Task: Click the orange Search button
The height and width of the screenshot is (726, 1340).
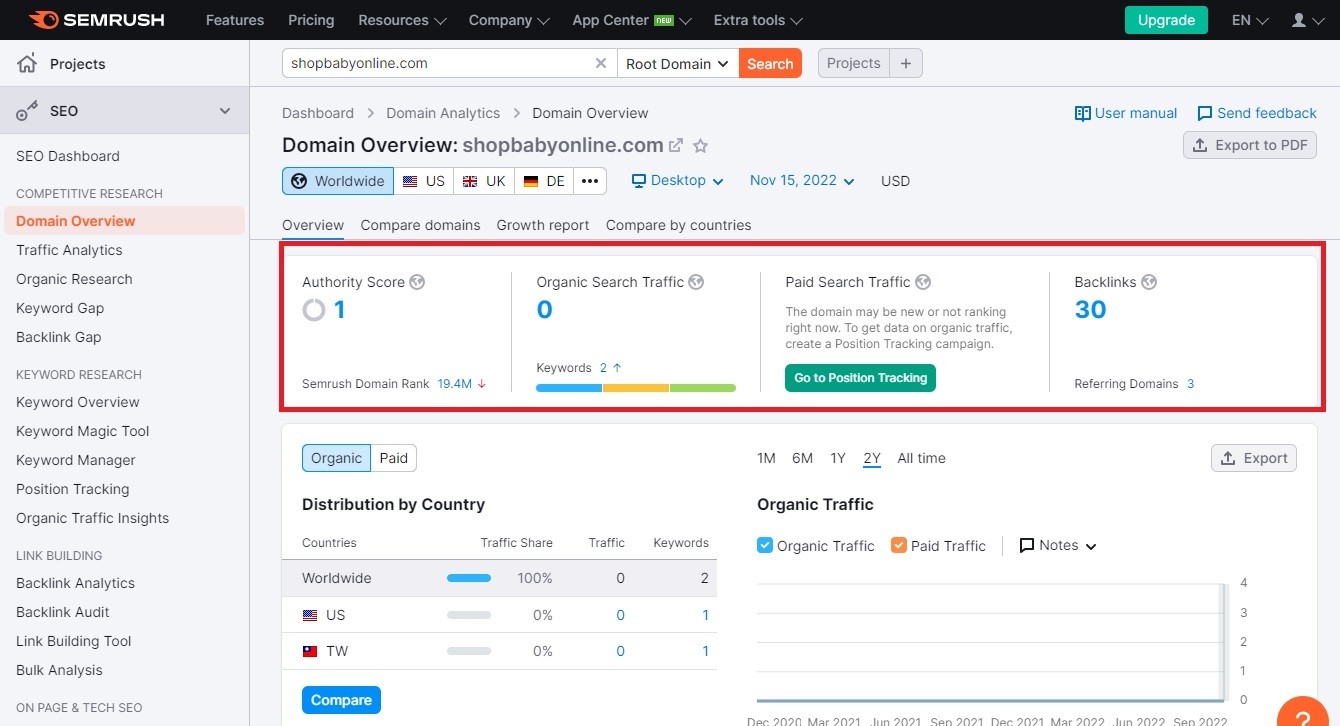Action: pos(770,63)
